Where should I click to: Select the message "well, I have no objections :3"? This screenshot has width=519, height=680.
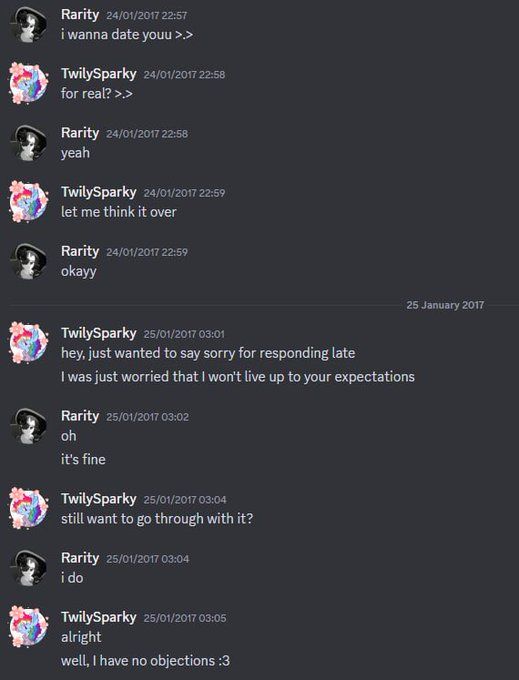pyautogui.click(x=145, y=661)
